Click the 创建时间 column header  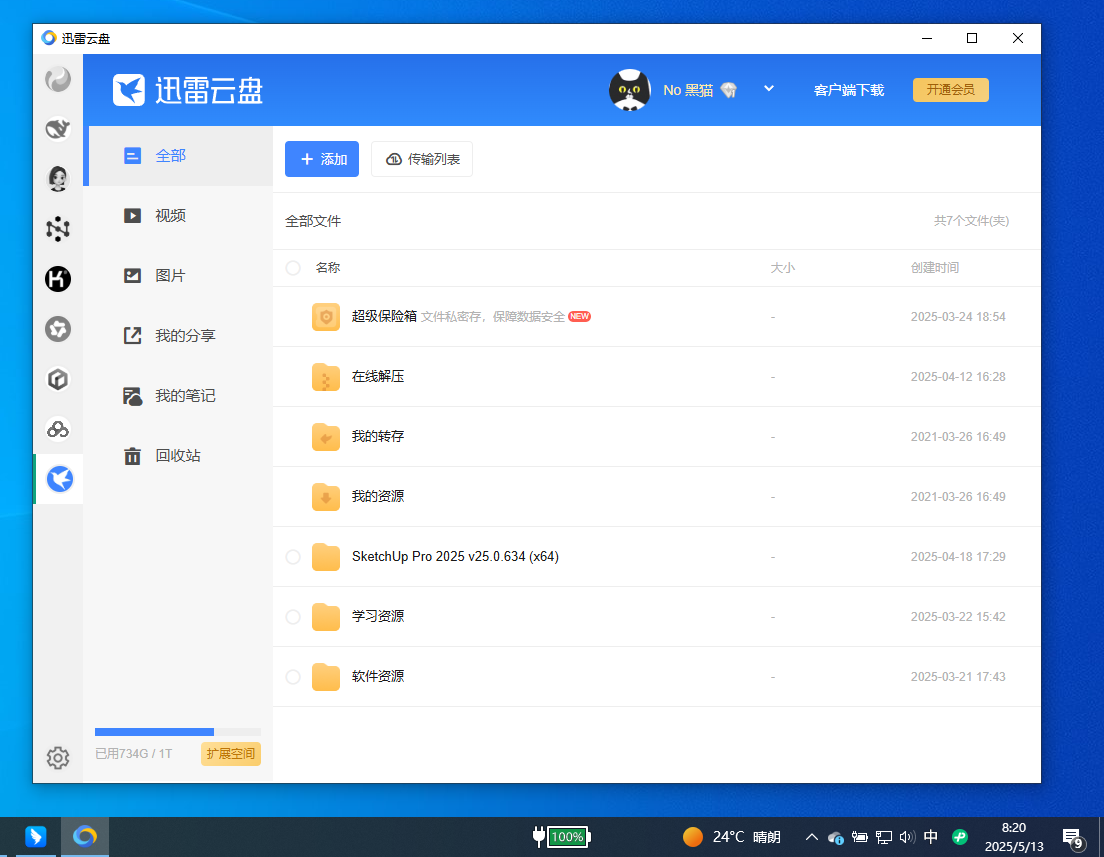tap(935, 268)
